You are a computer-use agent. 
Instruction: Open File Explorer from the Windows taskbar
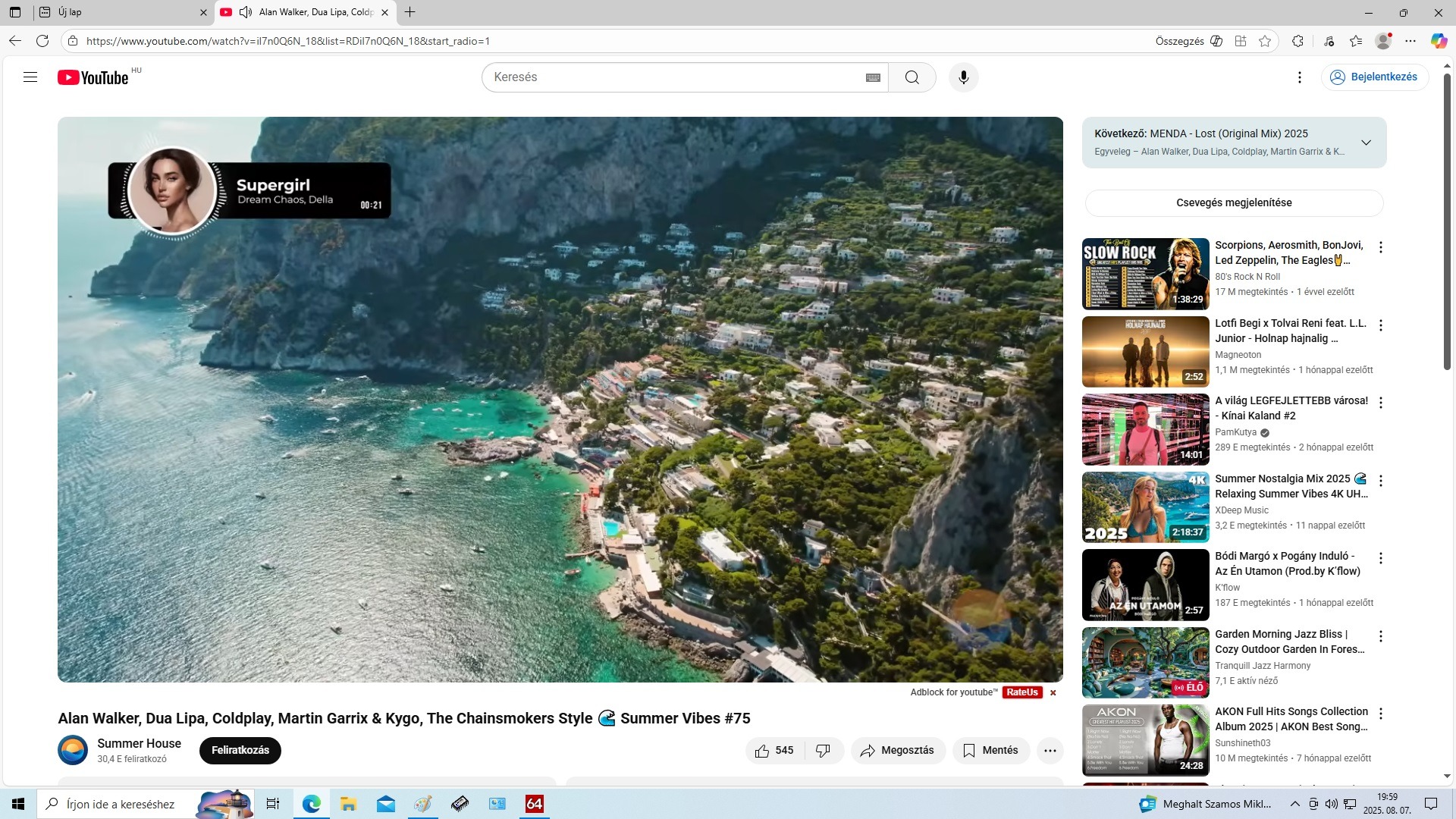click(x=348, y=804)
